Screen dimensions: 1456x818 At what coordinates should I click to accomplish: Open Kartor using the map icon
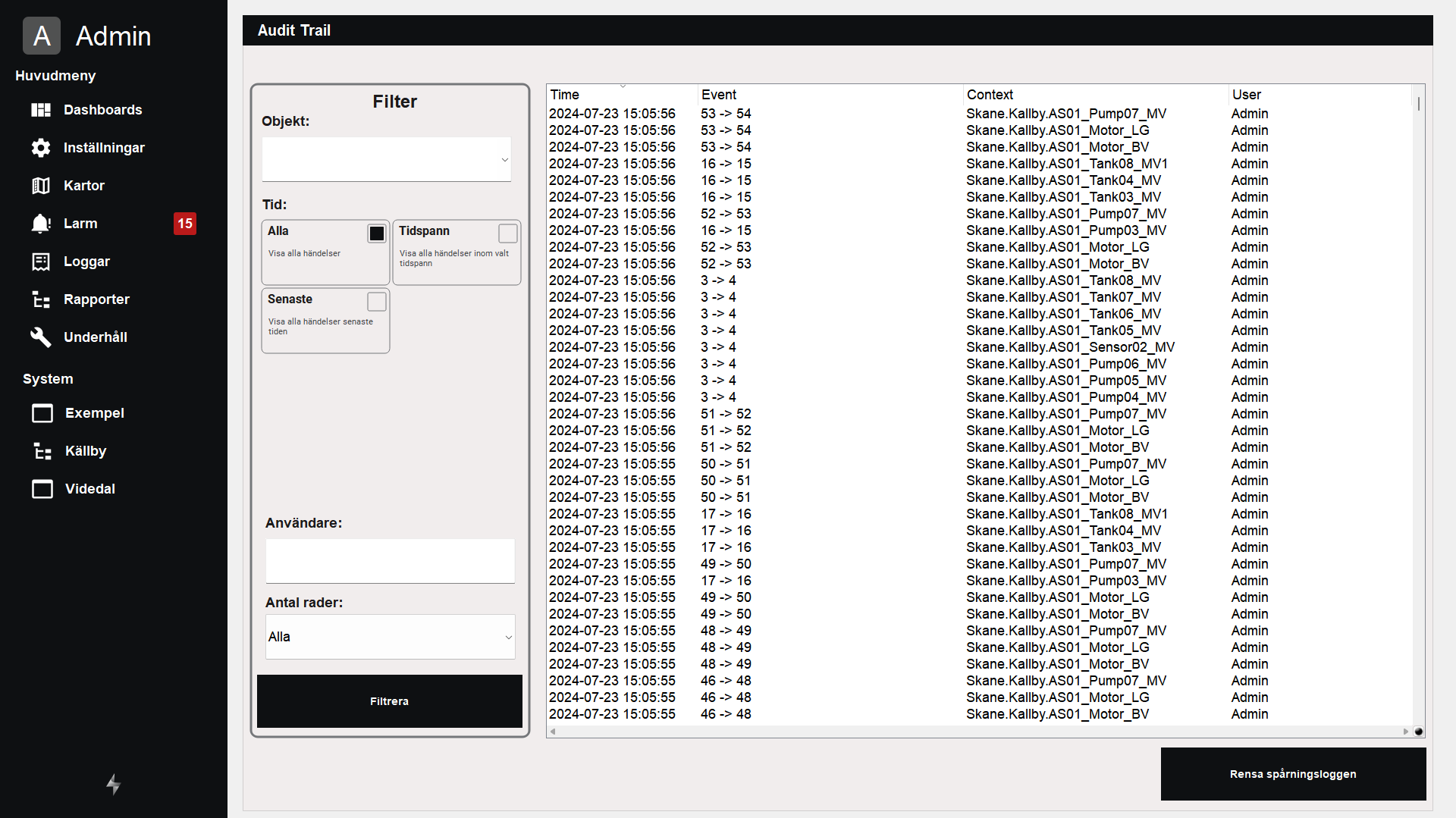41,186
